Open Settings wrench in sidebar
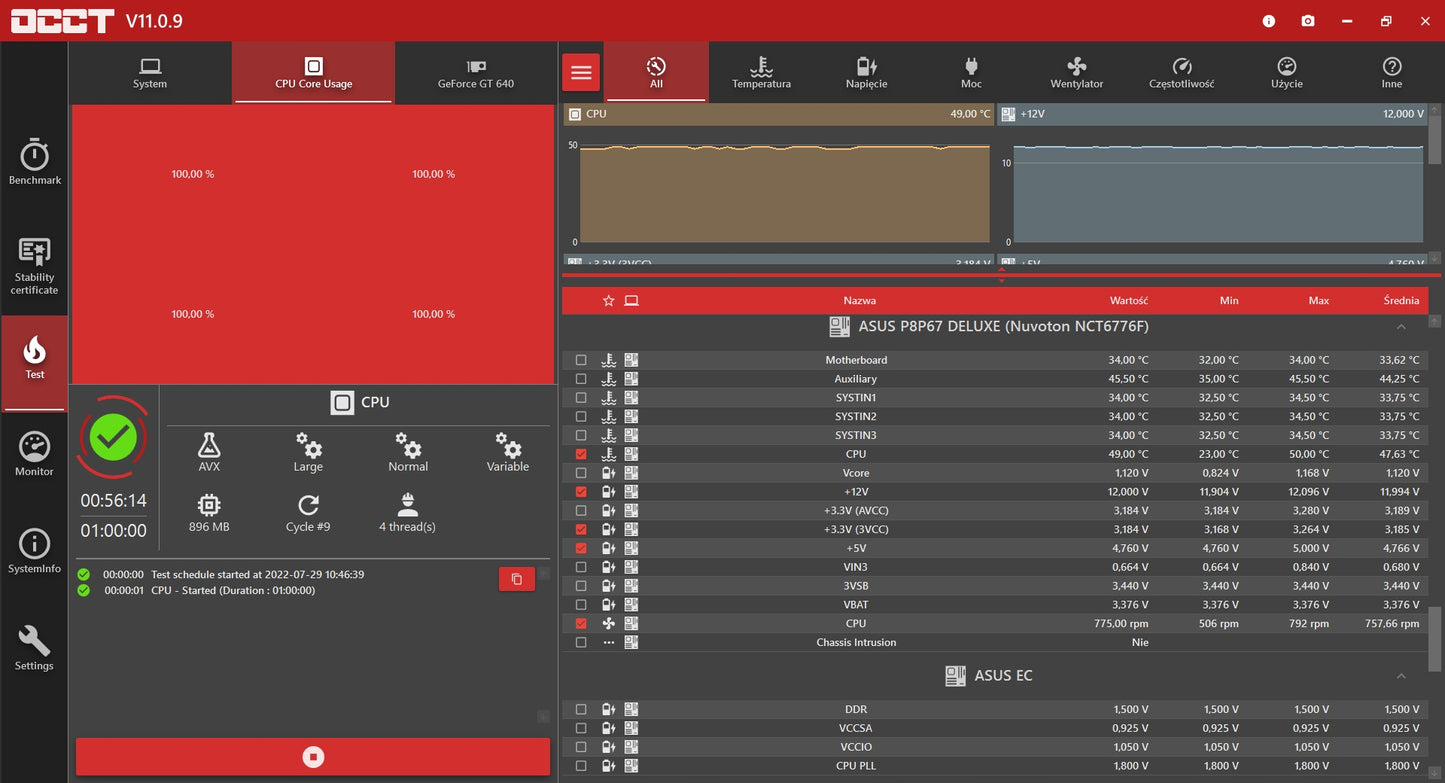1445x783 pixels. click(x=34, y=648)
